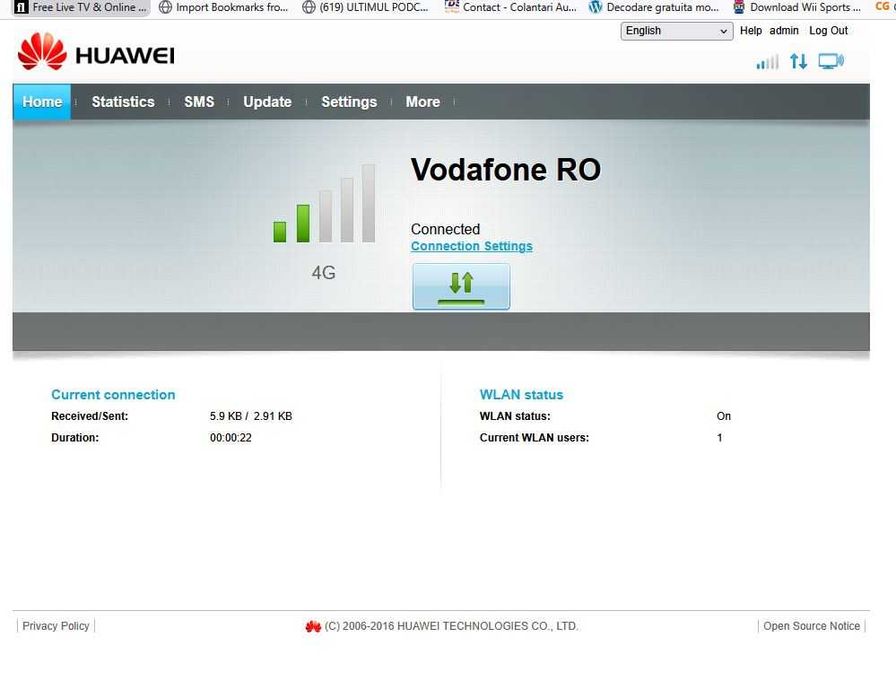The width and height of the screenshot is (896, 700).
Task: Click the WLAN monitor status icon
Action: pos(831,61)
